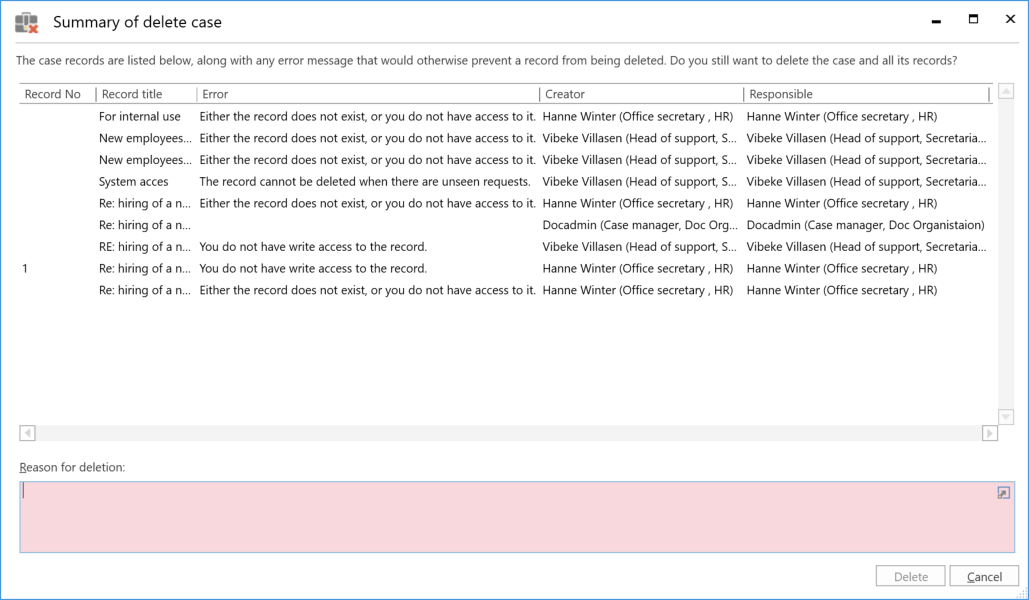Screen dimensions: 1029x600
Task: Maximize the Summary of delete case window
Action: coord(973,20)
